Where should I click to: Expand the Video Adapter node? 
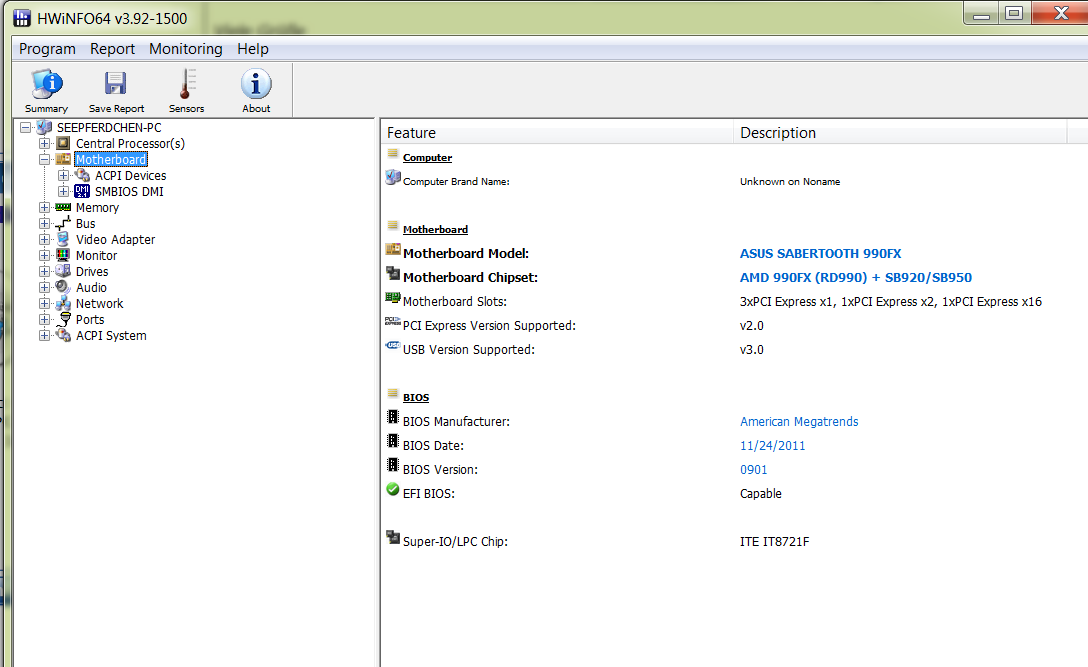pos(44,239)
